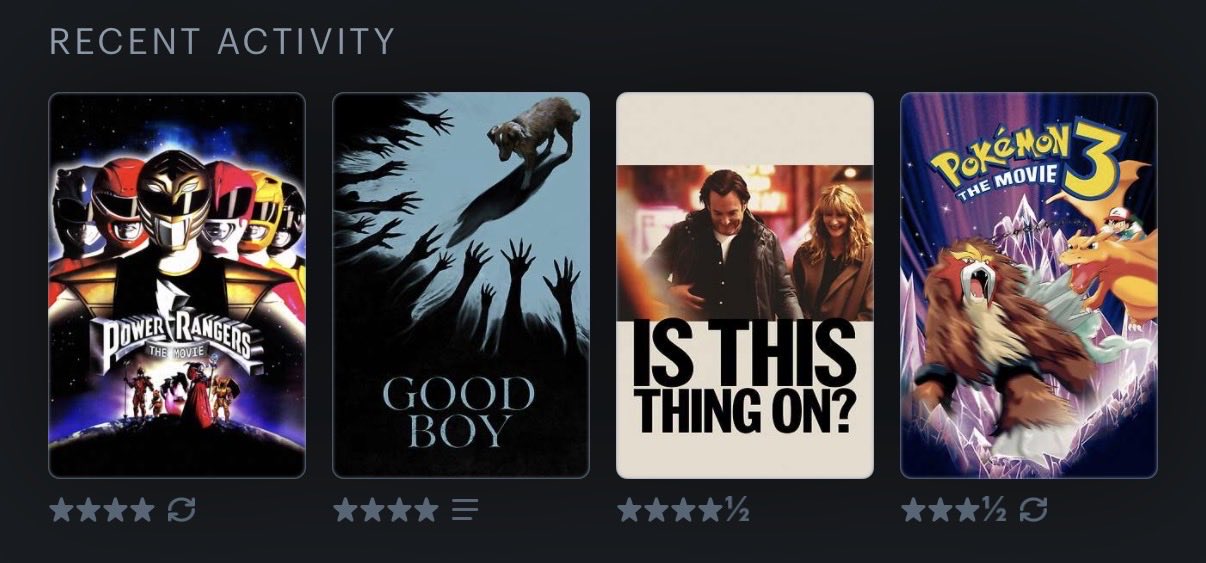This screenshot has height=563, width=1206.
Task: Click the half-star symbol under Is This Thing On?
Action: coord(737,511)
